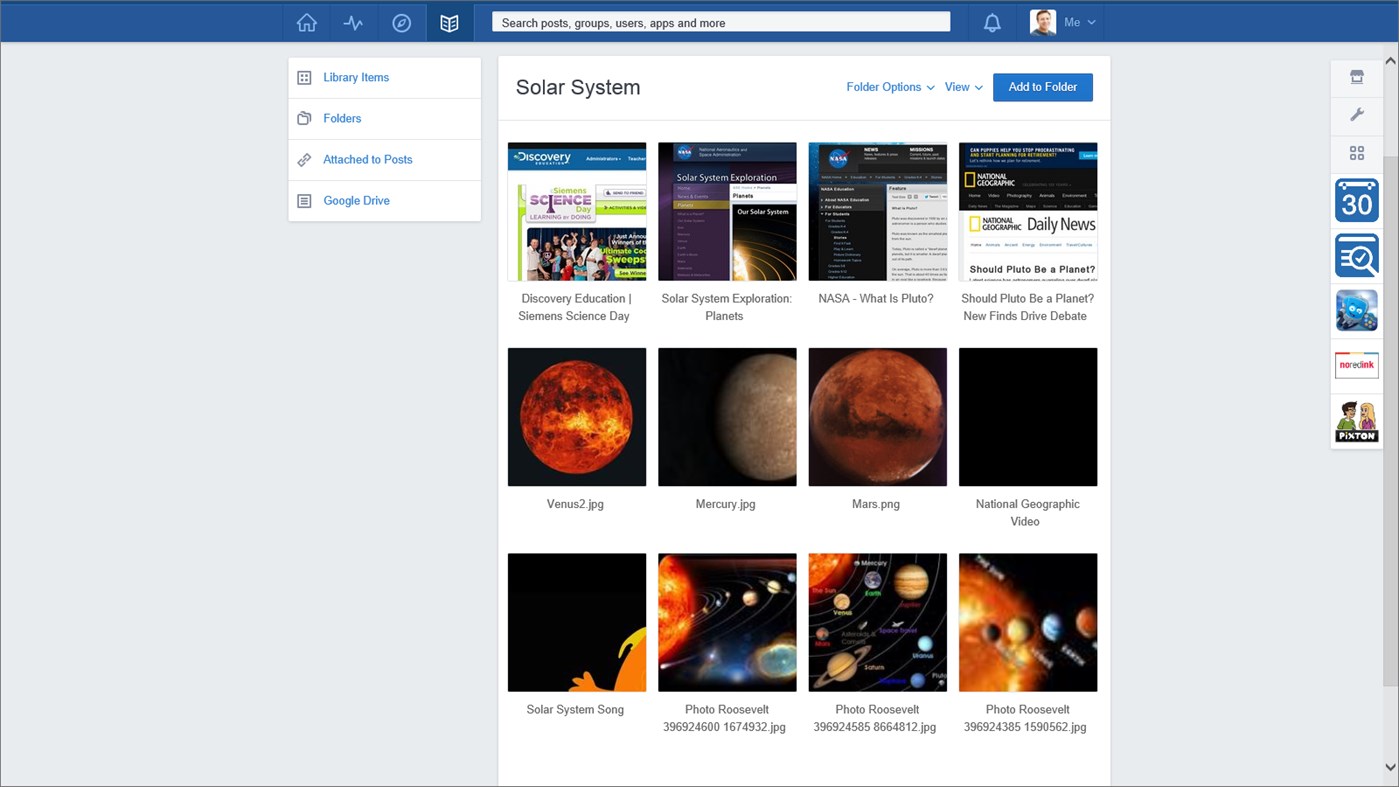Open the Google Drive link
1399x787 pixels.
(x=356, y=200)
